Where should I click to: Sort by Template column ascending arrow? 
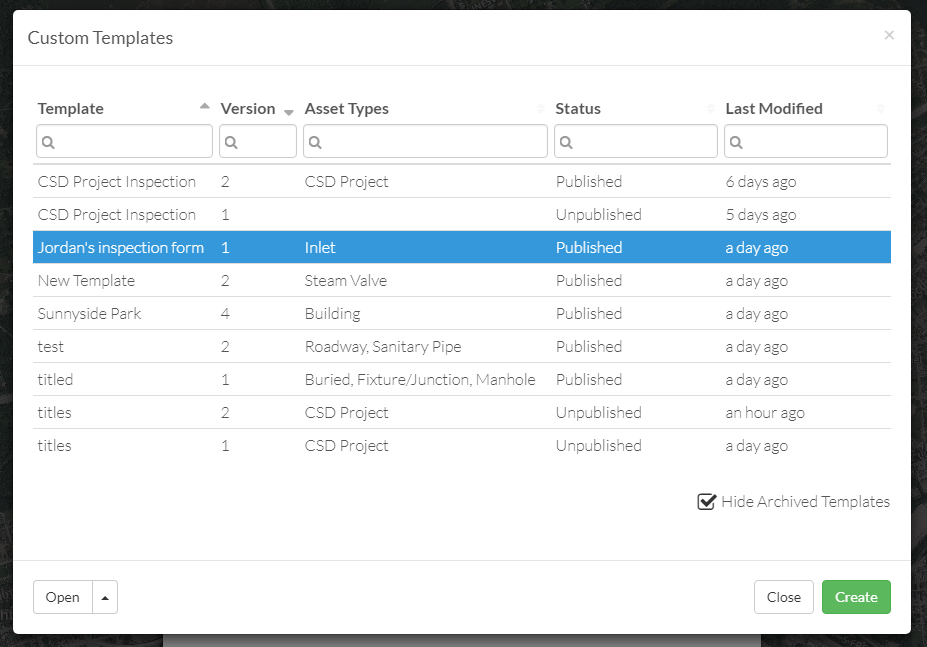[205, 106]
